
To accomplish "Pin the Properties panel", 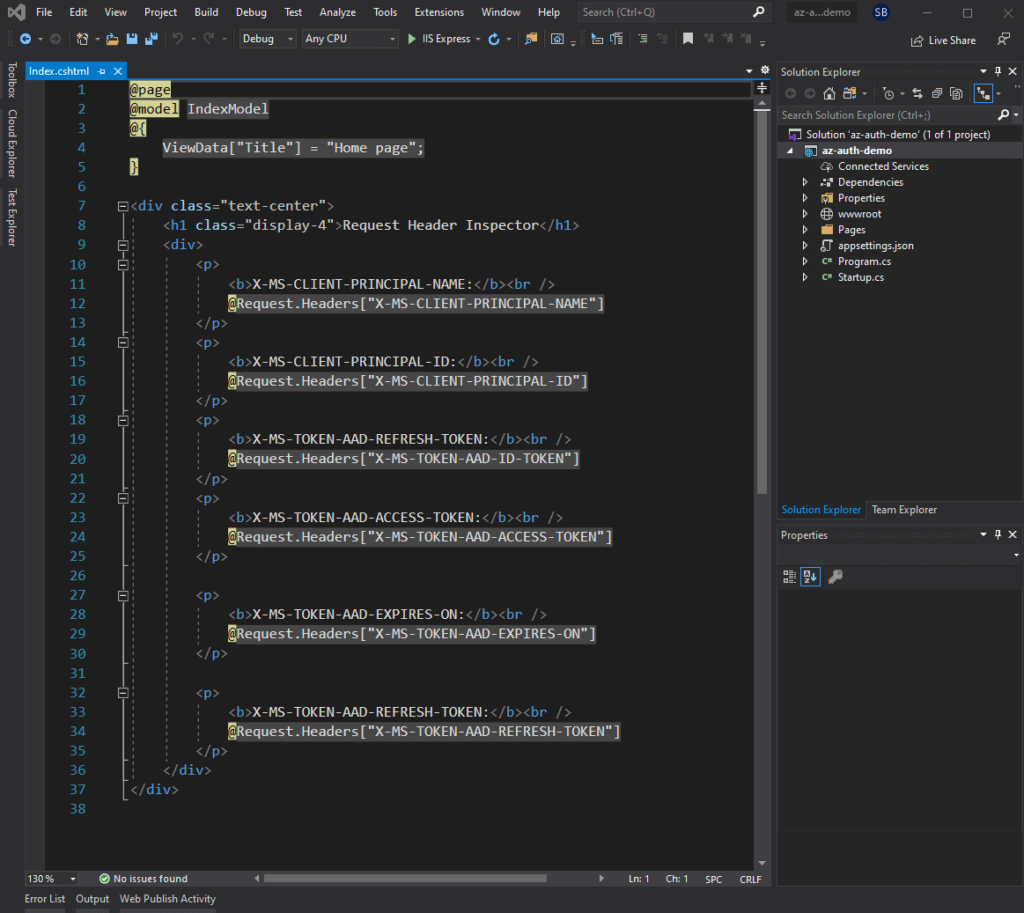I will point(998,534).
